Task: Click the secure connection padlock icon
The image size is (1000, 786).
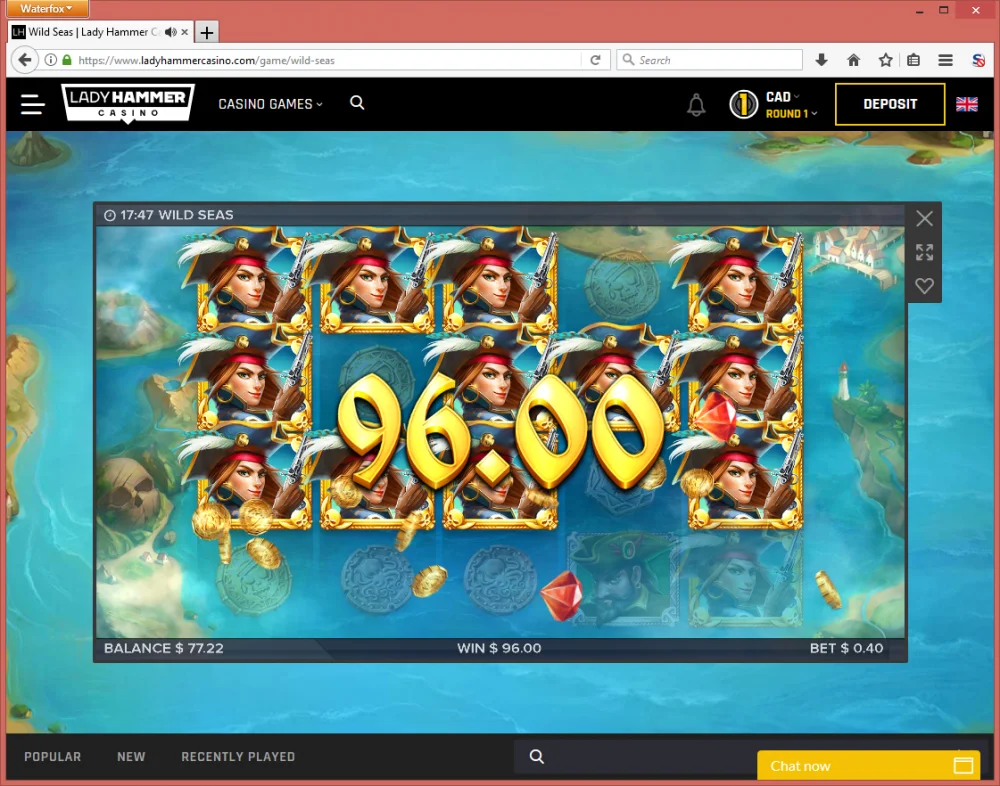Action: (67, 60)
